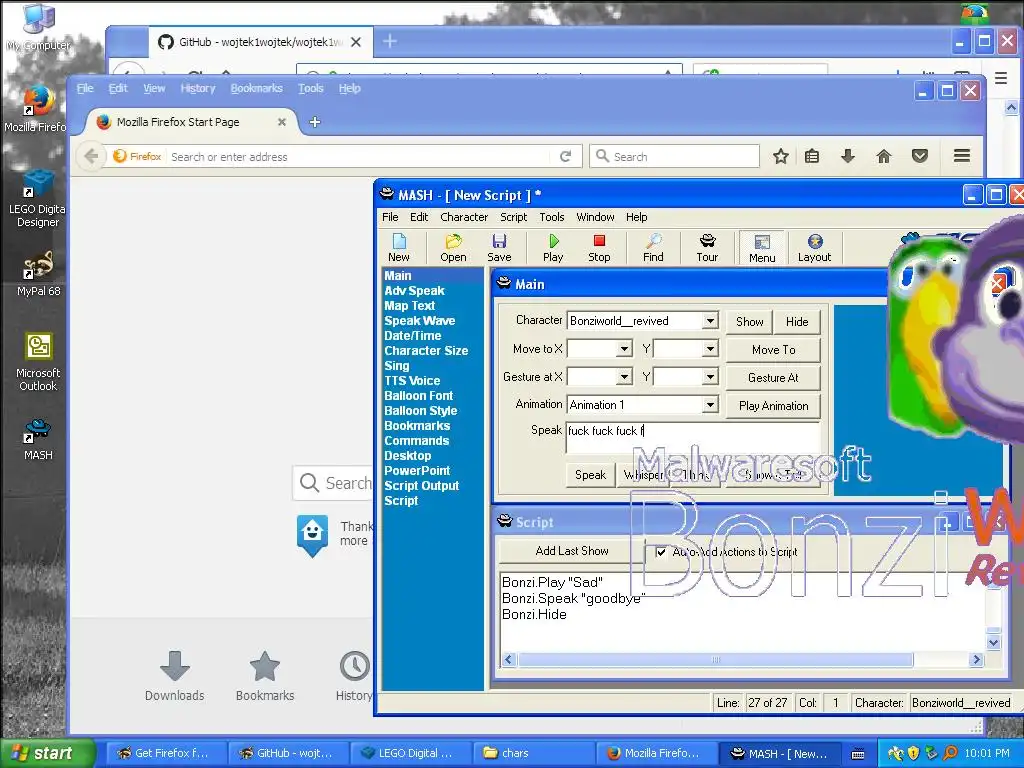The height and width of the screenshot is (768, 1024).
Task: Click into the Speak text field
Action: pyautogui.click(x=692, y=438)
